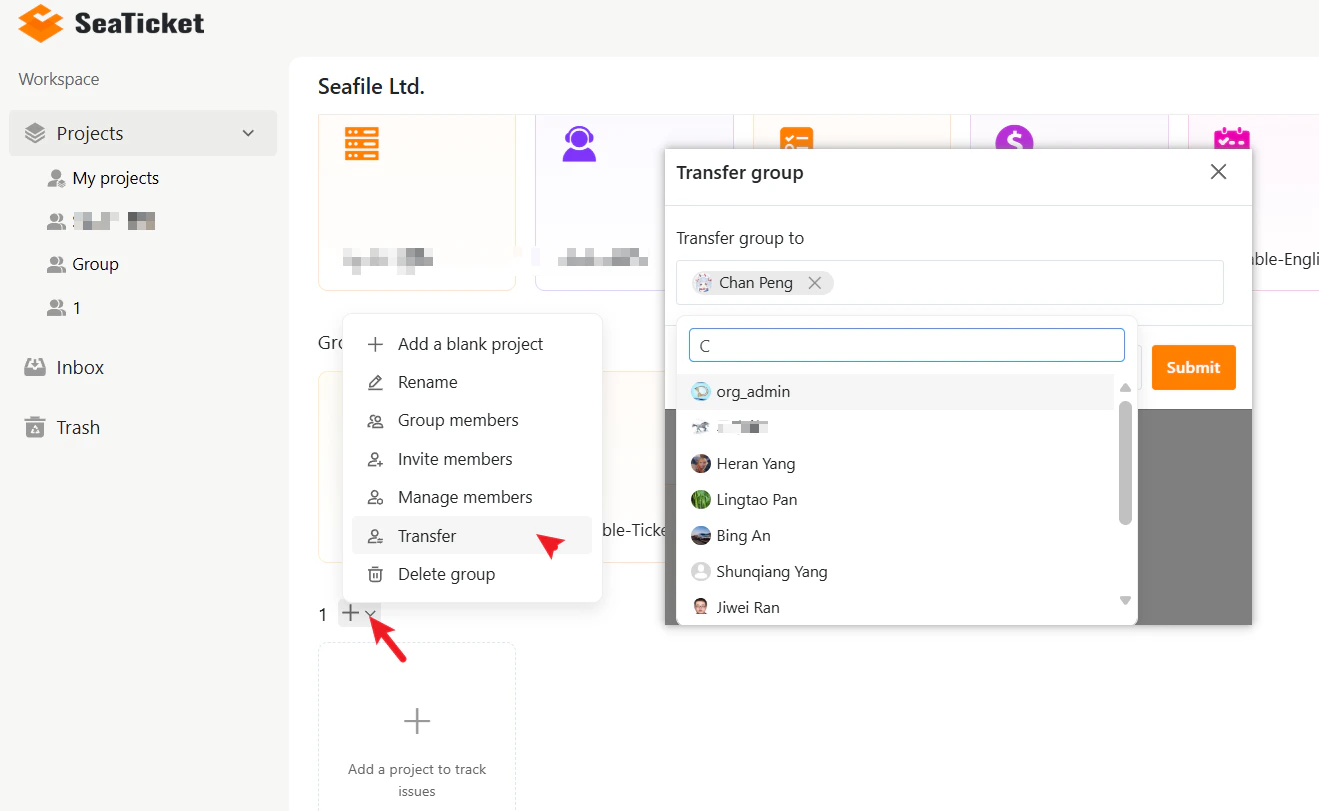Select Rename in the context menu

click(472, 382)
